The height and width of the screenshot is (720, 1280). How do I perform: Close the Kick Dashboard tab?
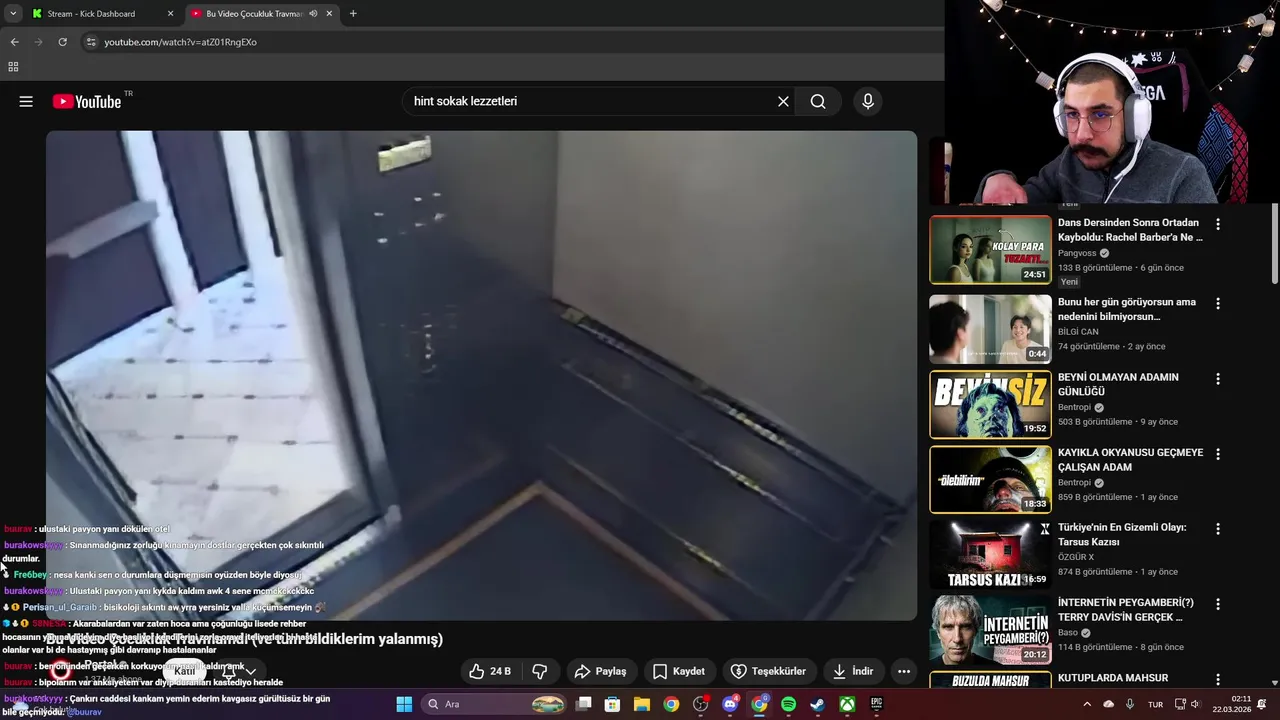point(170,14)
